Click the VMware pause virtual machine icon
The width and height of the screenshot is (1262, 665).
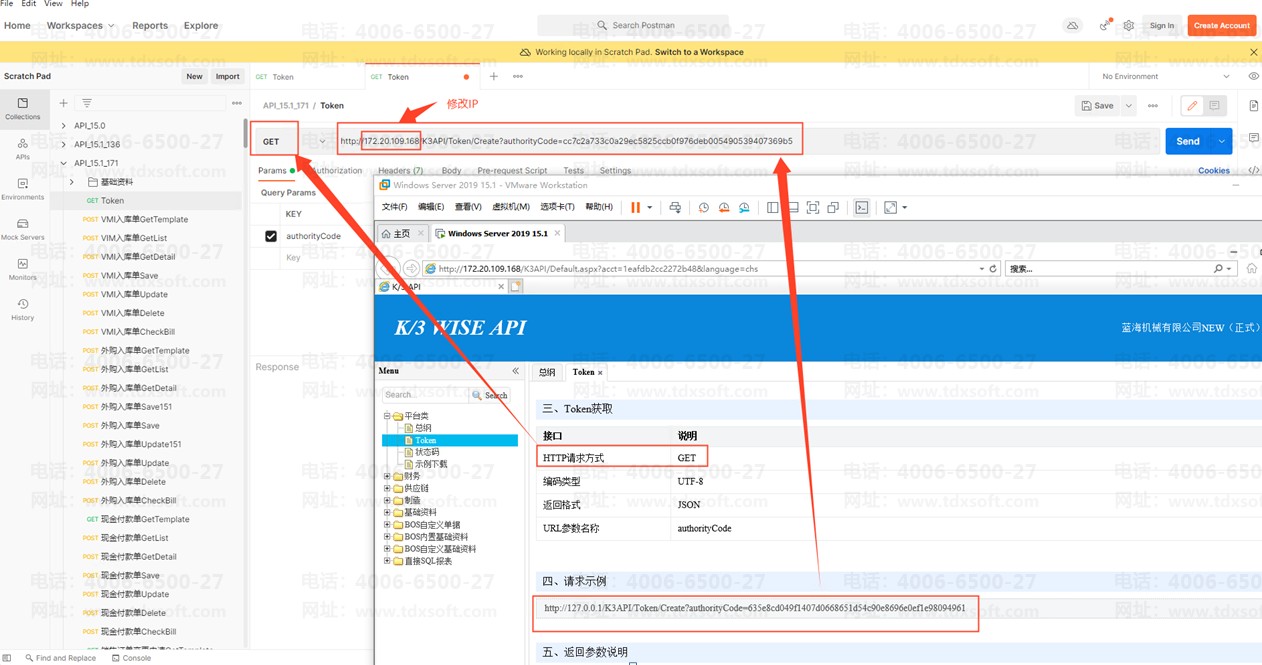pos(635,207)
